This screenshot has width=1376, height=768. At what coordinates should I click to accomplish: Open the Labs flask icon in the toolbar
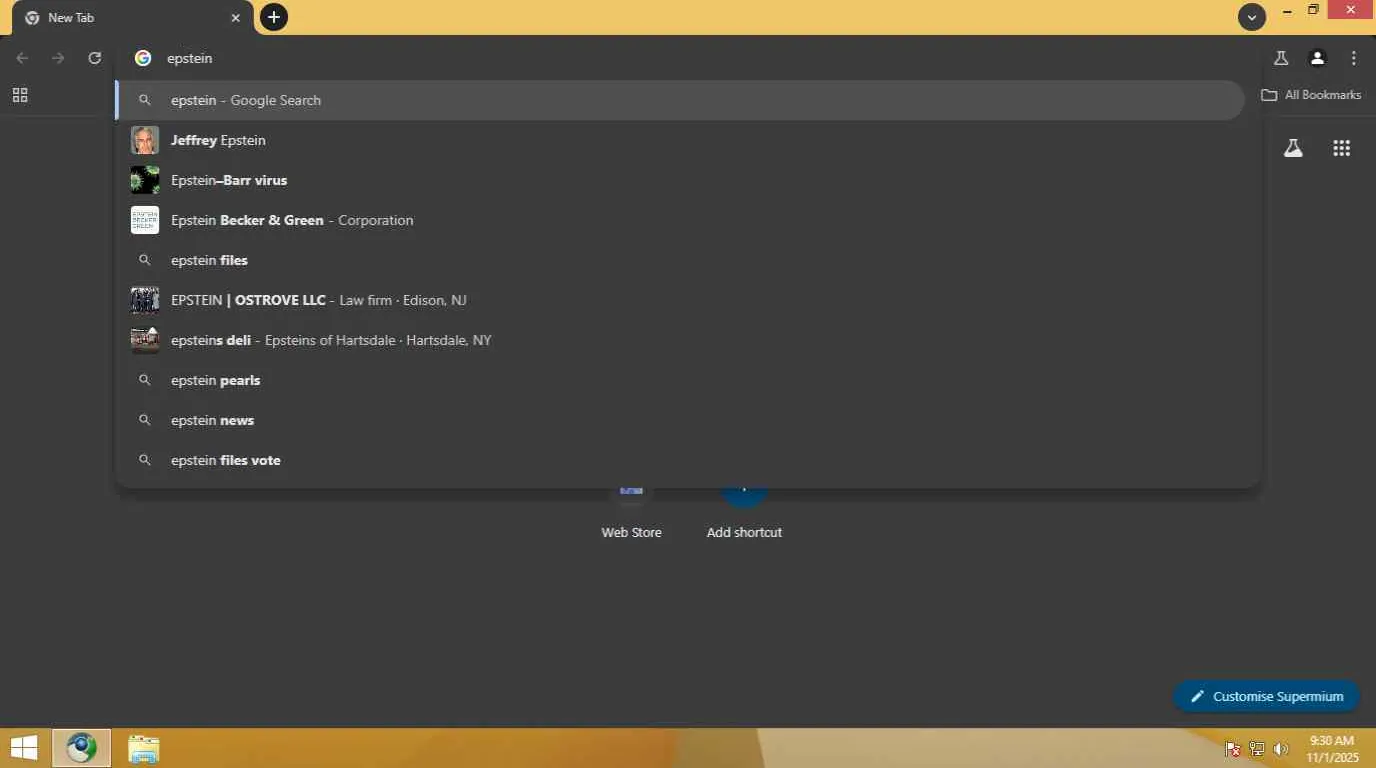coord(1281,58)
